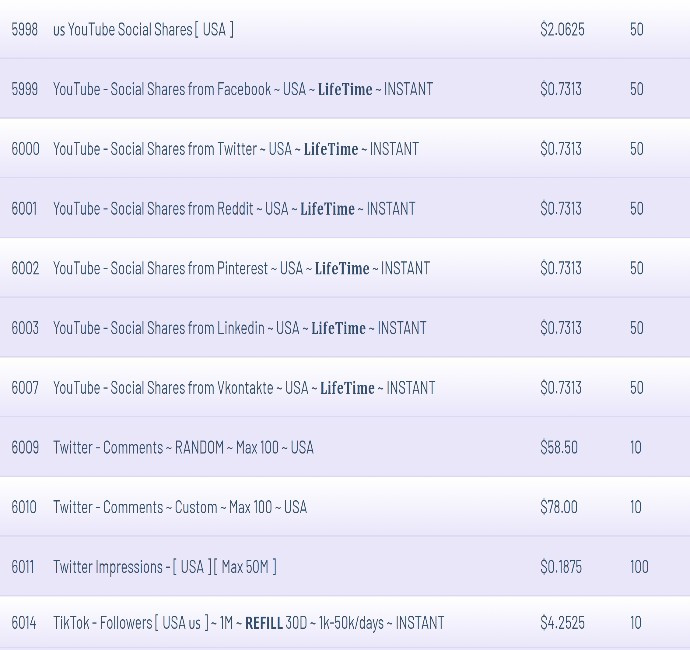The width and height of the screenshot is (690, 650).
Task: Select YouTube Social Shares from Twitter row
Action: tap(236, 149)
